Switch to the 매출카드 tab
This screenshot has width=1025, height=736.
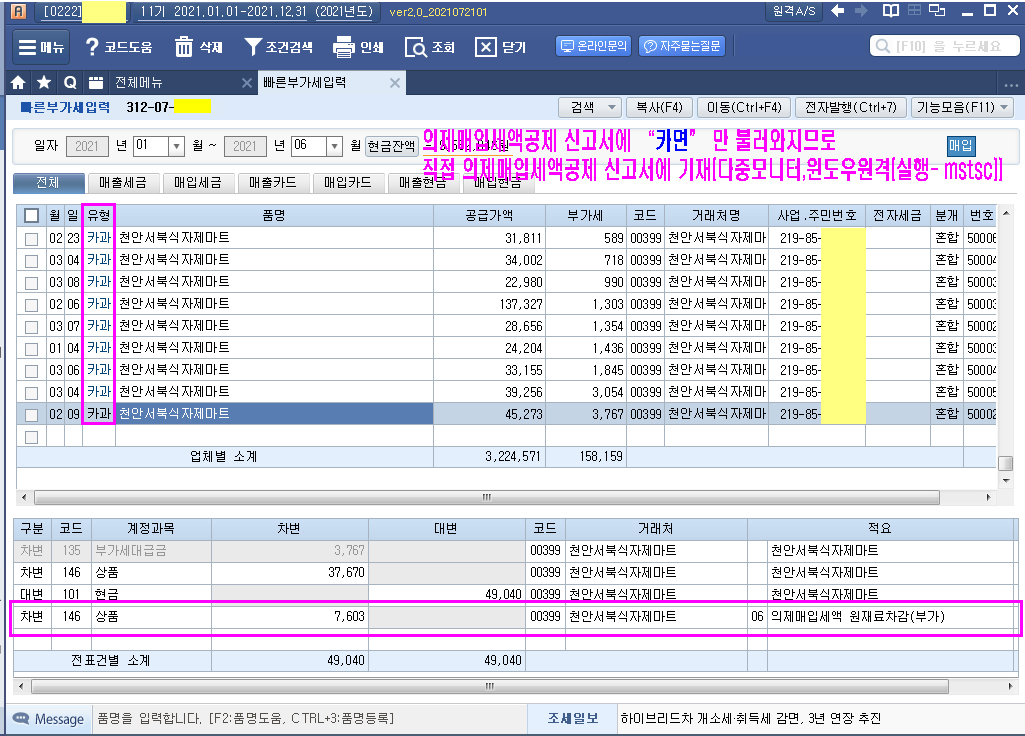pyautogui.click(x=273, y=183)
